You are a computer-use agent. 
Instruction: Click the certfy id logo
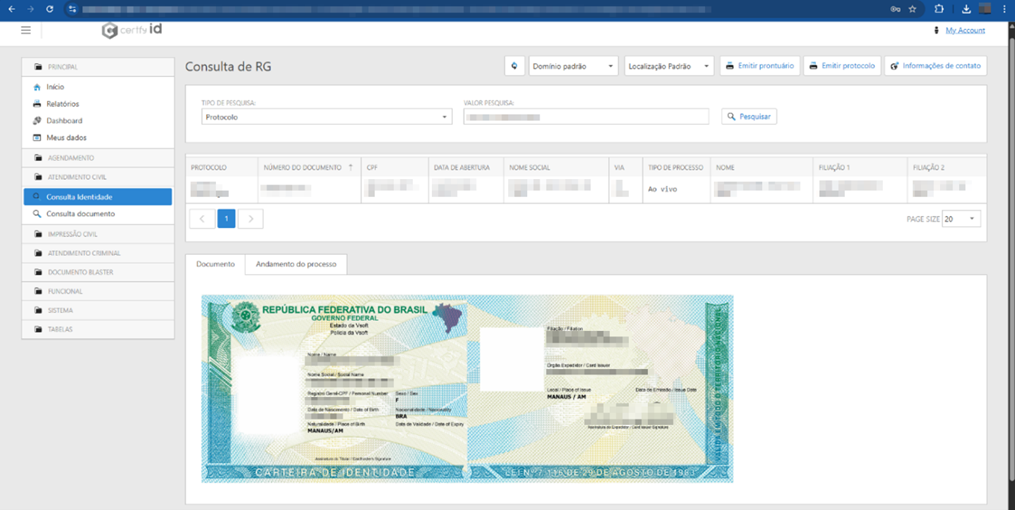pos(132,30)
